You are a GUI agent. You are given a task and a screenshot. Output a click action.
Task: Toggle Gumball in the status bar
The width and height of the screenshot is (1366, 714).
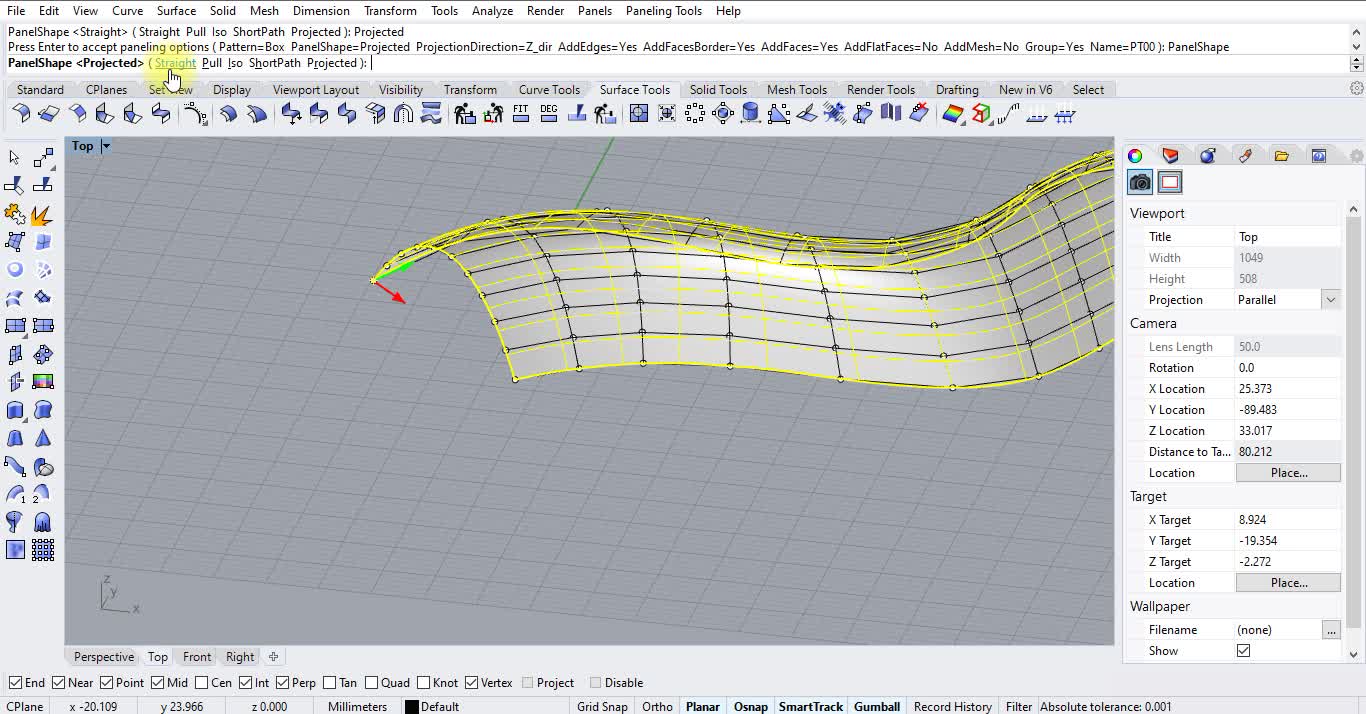877,707
